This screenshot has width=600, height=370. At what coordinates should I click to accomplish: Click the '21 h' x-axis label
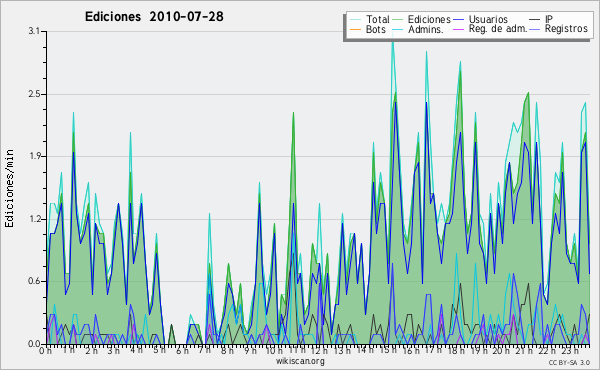[524, 350]
